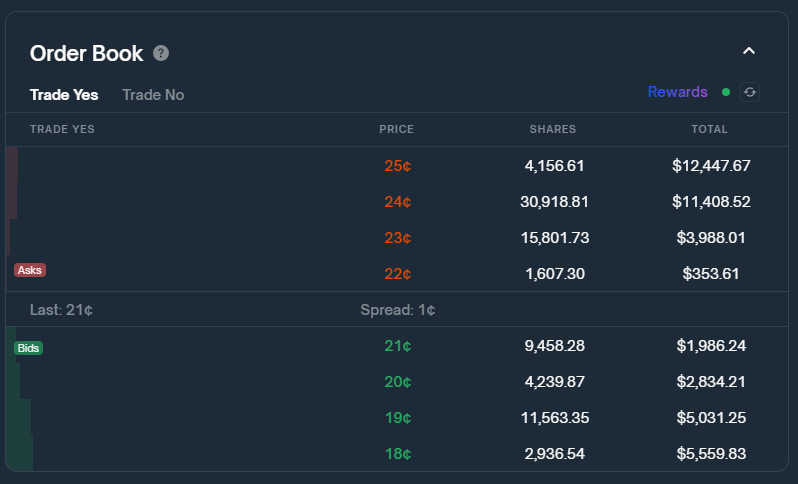This screenshot has height=484, width=798.
Task: Click the green rewards status dot
Action: click(726, 92)
